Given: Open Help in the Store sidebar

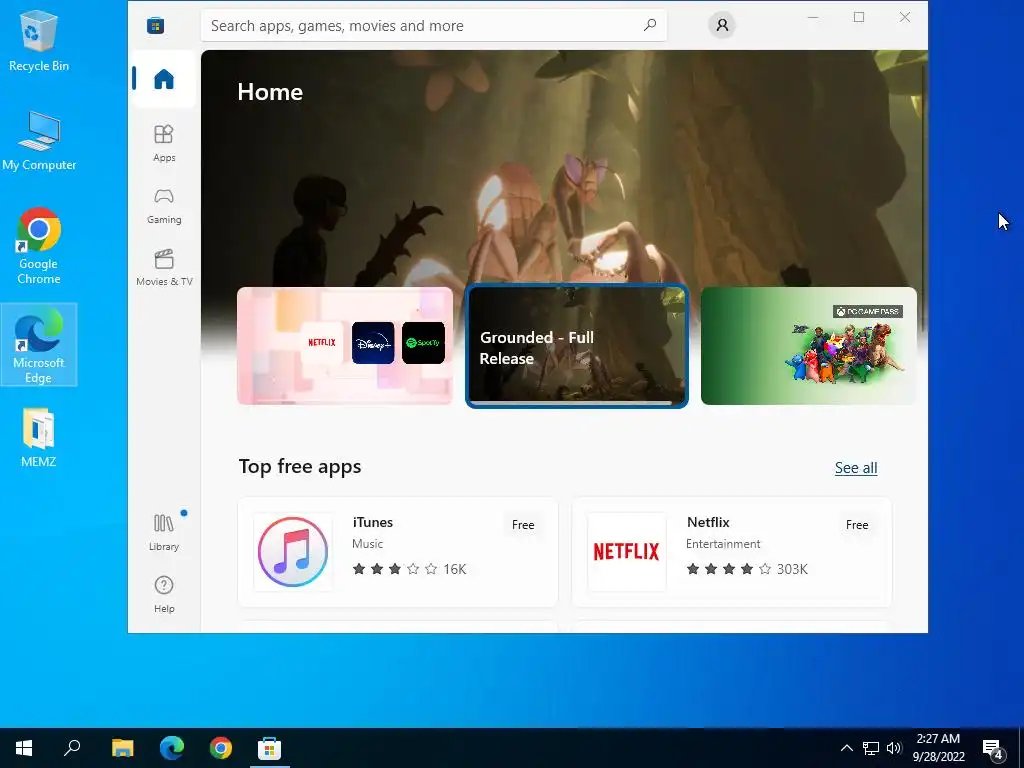Looking at the screenshot, I should click(164, 594).
